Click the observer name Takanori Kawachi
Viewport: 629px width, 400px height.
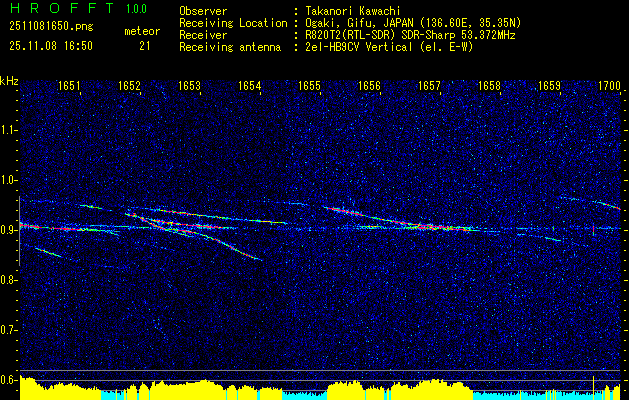[352, 11]
